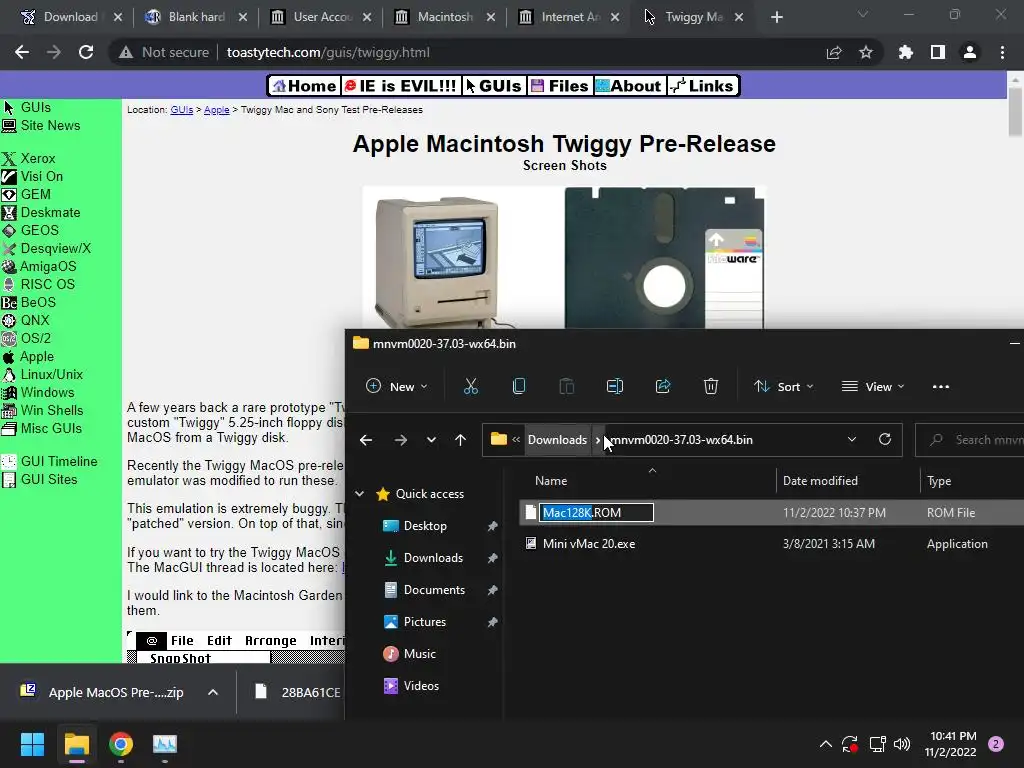The height and width of the screenshot is (768, 1024).
Task: Click the Chrome page vertical scrollbar
Action: (1015, 111)
